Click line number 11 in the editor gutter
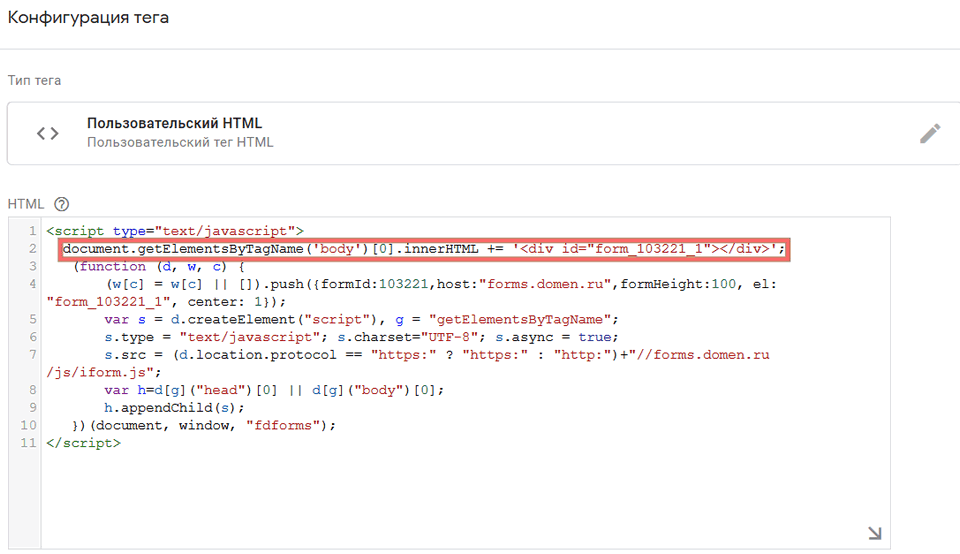Image resolution: width=960 pixels, height=554 pixels. pyautogui.click(x=30, y=443)
